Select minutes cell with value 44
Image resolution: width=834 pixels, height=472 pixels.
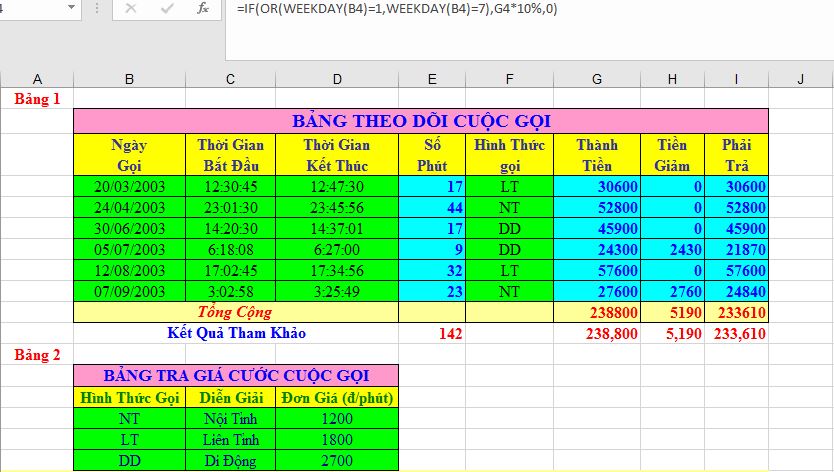point(432,208)
